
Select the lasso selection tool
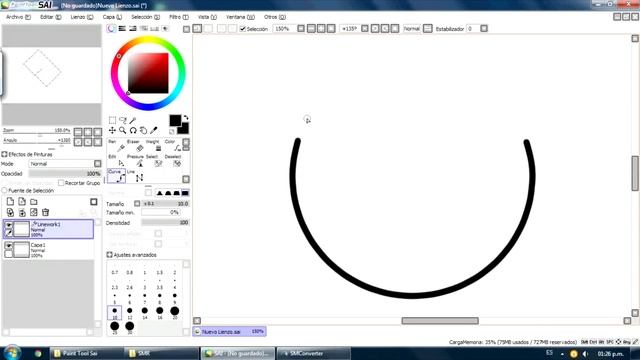click(x=122, y=120)
